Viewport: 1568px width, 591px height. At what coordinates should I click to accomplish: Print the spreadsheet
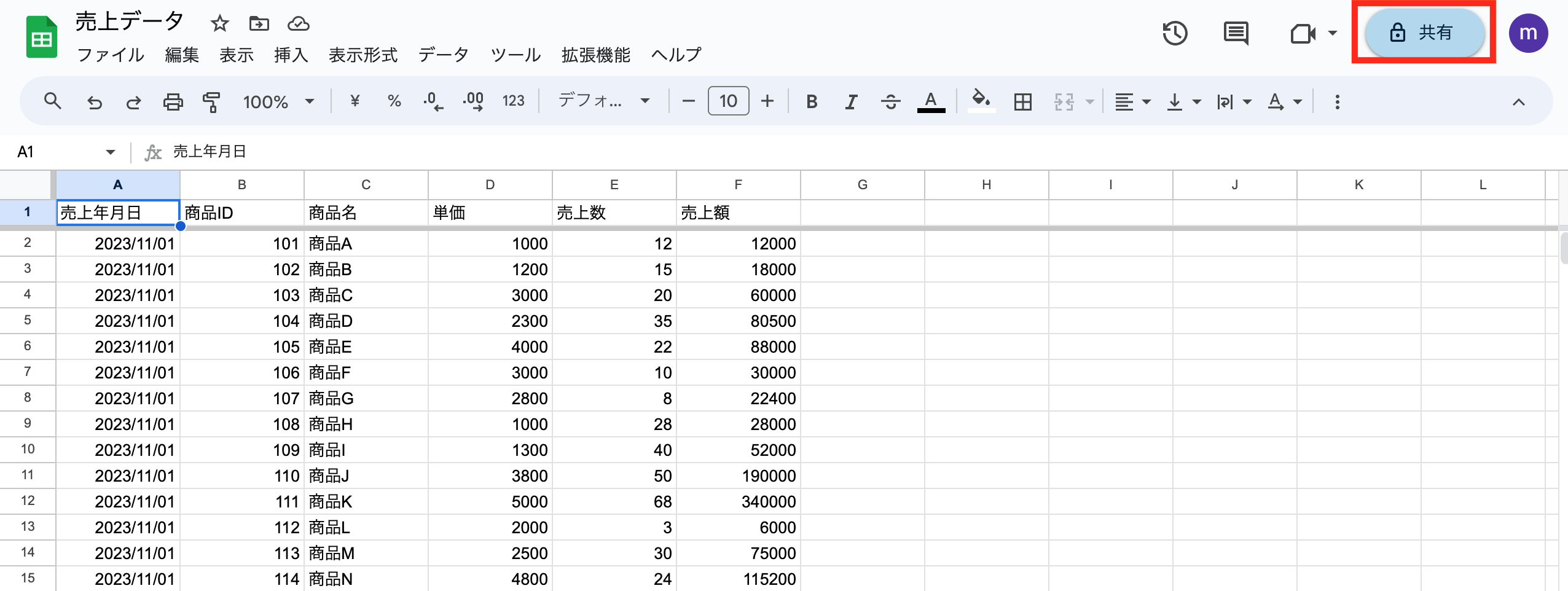coord(173,101)
